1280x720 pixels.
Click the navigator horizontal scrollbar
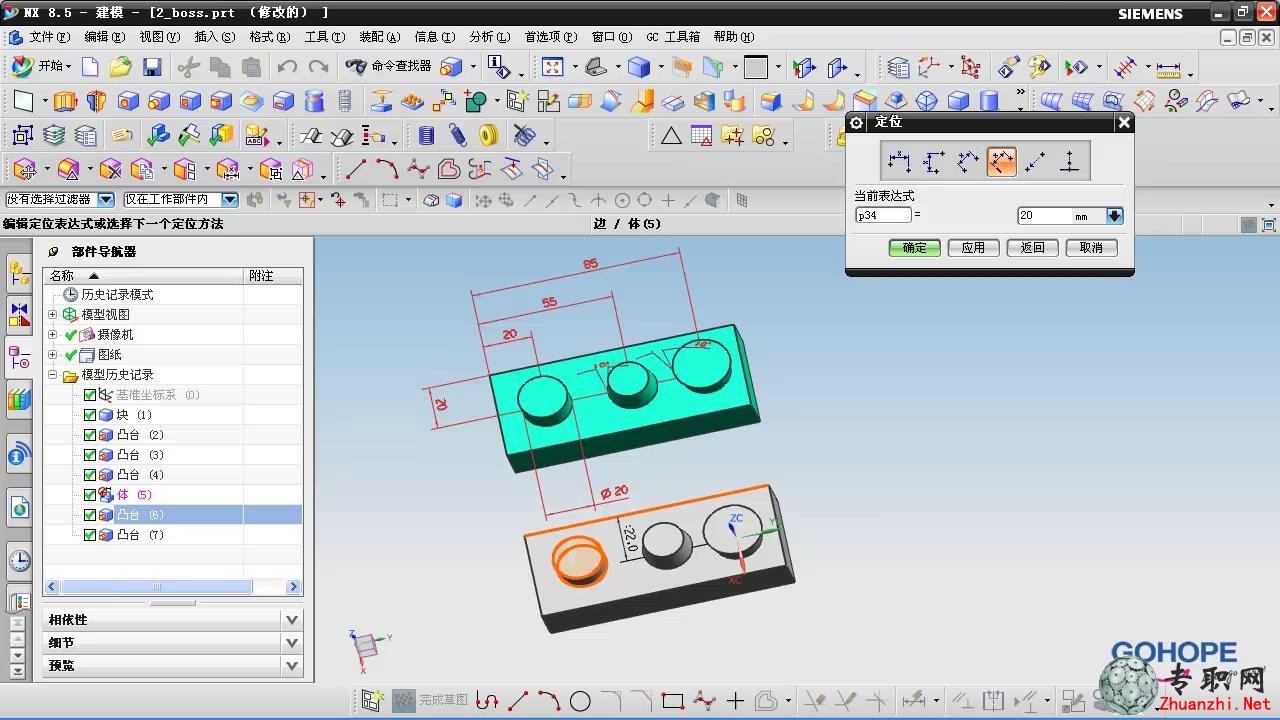point(173,587)
